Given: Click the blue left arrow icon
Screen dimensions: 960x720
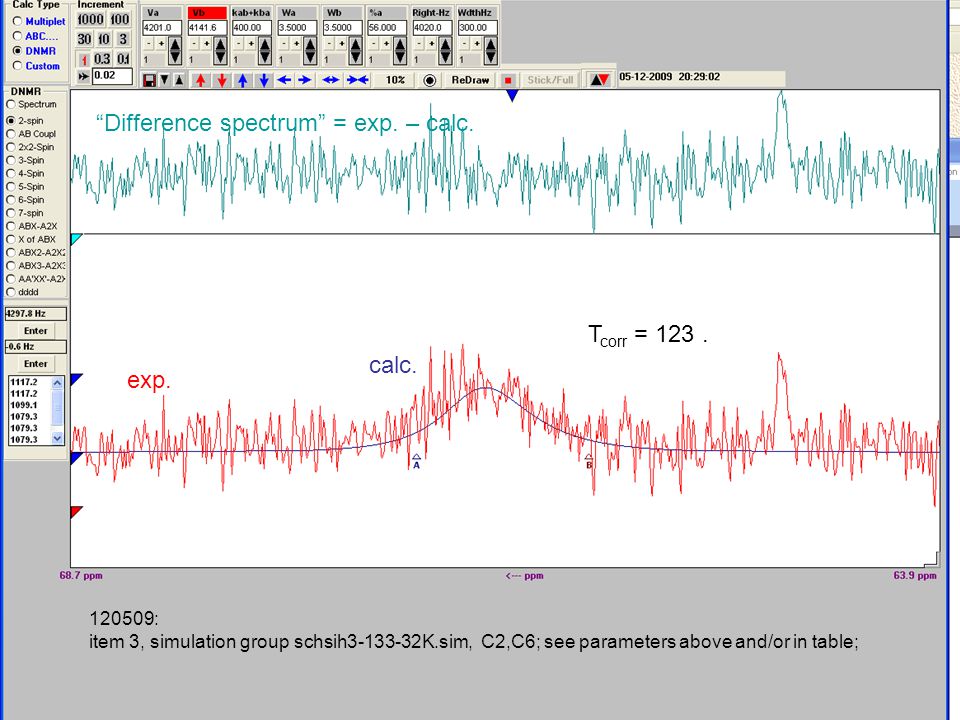Looking at the screenshot, I should (x=284, y=80).
